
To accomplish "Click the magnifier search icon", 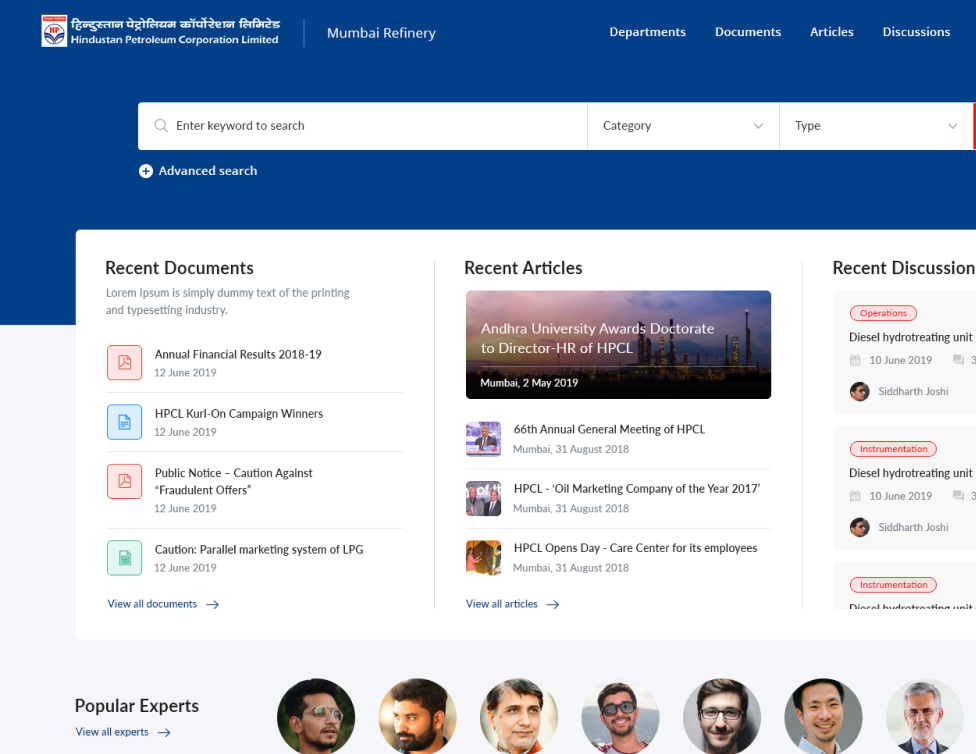I will pos(161,126).
